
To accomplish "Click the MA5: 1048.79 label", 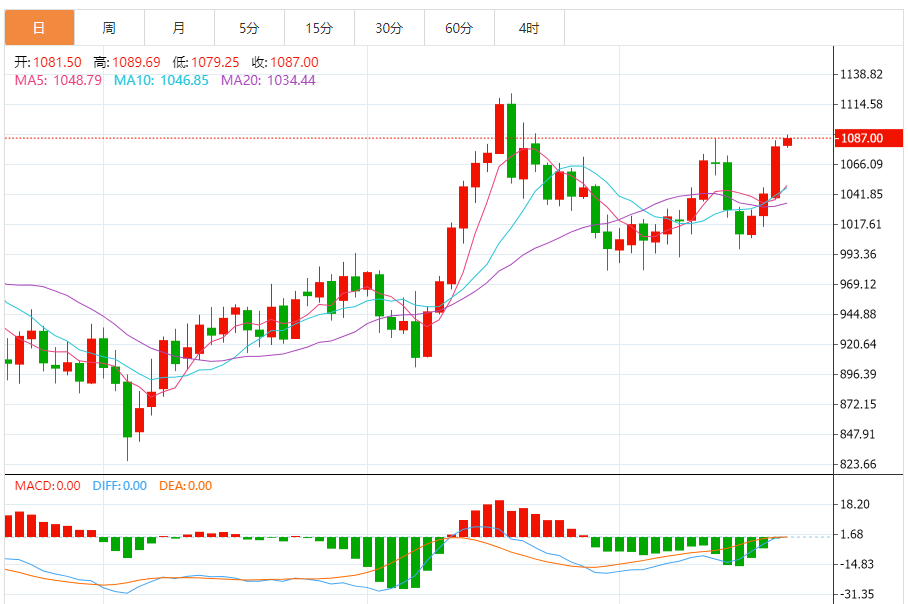I will (x=58, y=80).
